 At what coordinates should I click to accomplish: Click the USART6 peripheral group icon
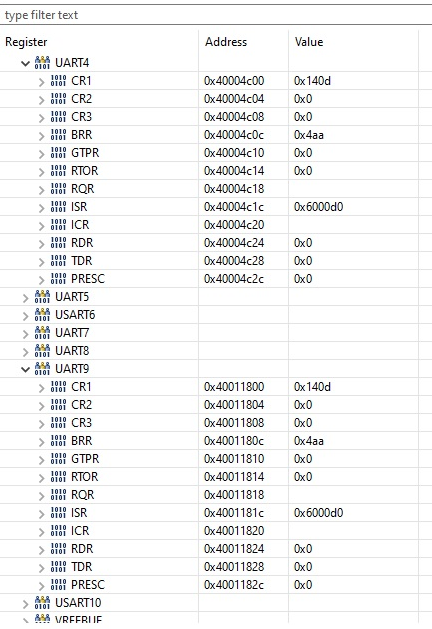click(x=42, y=314)
